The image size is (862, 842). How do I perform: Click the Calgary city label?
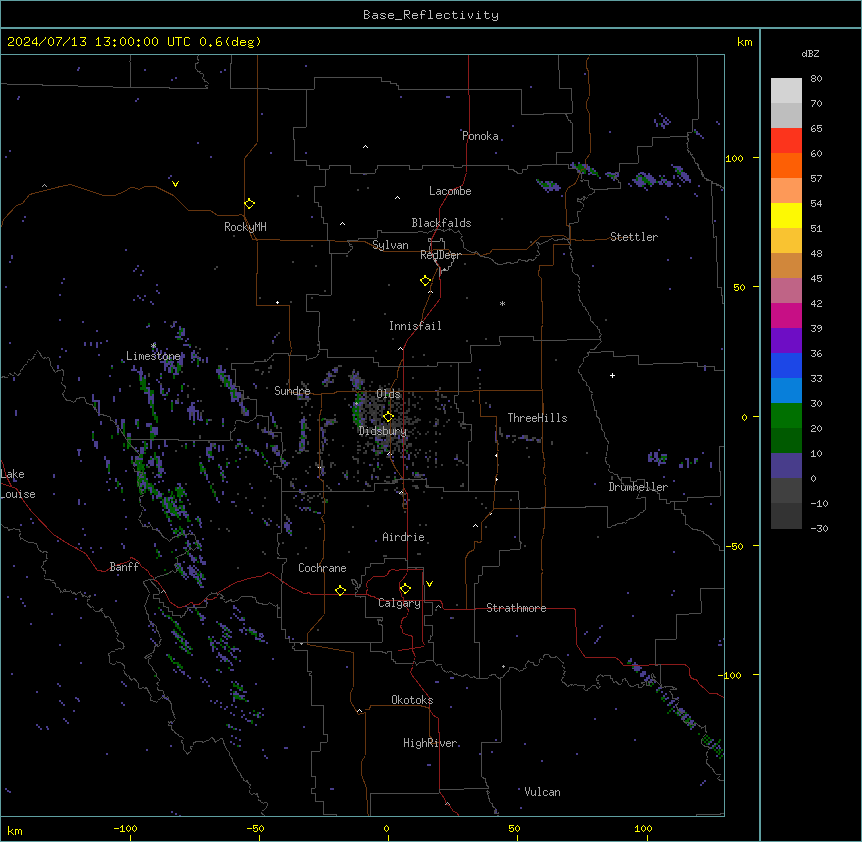399,603
